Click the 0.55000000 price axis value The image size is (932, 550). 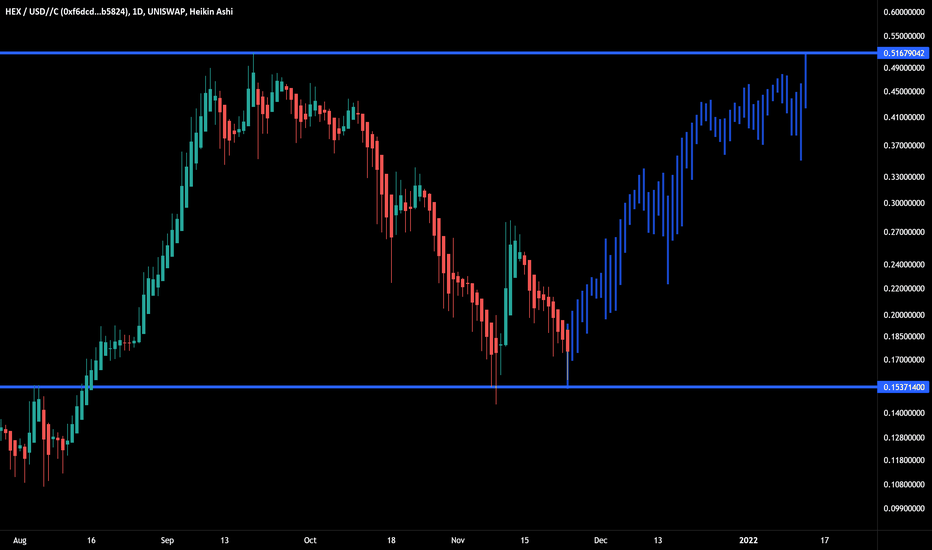tap(904, 36)
